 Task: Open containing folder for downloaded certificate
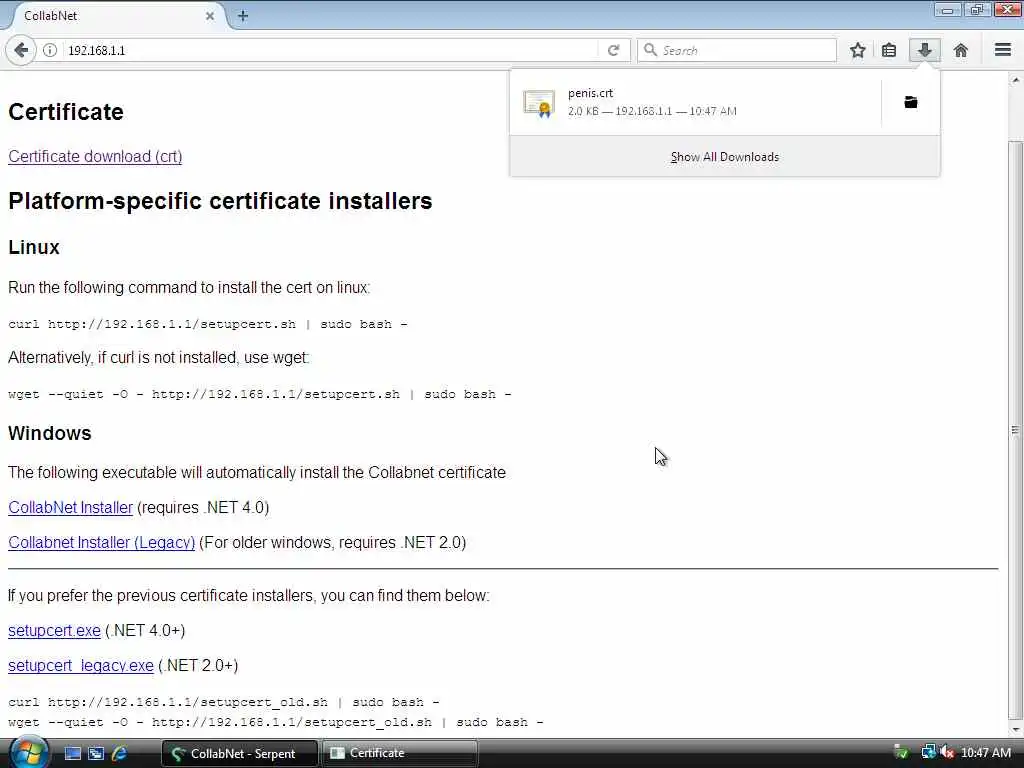910,102
